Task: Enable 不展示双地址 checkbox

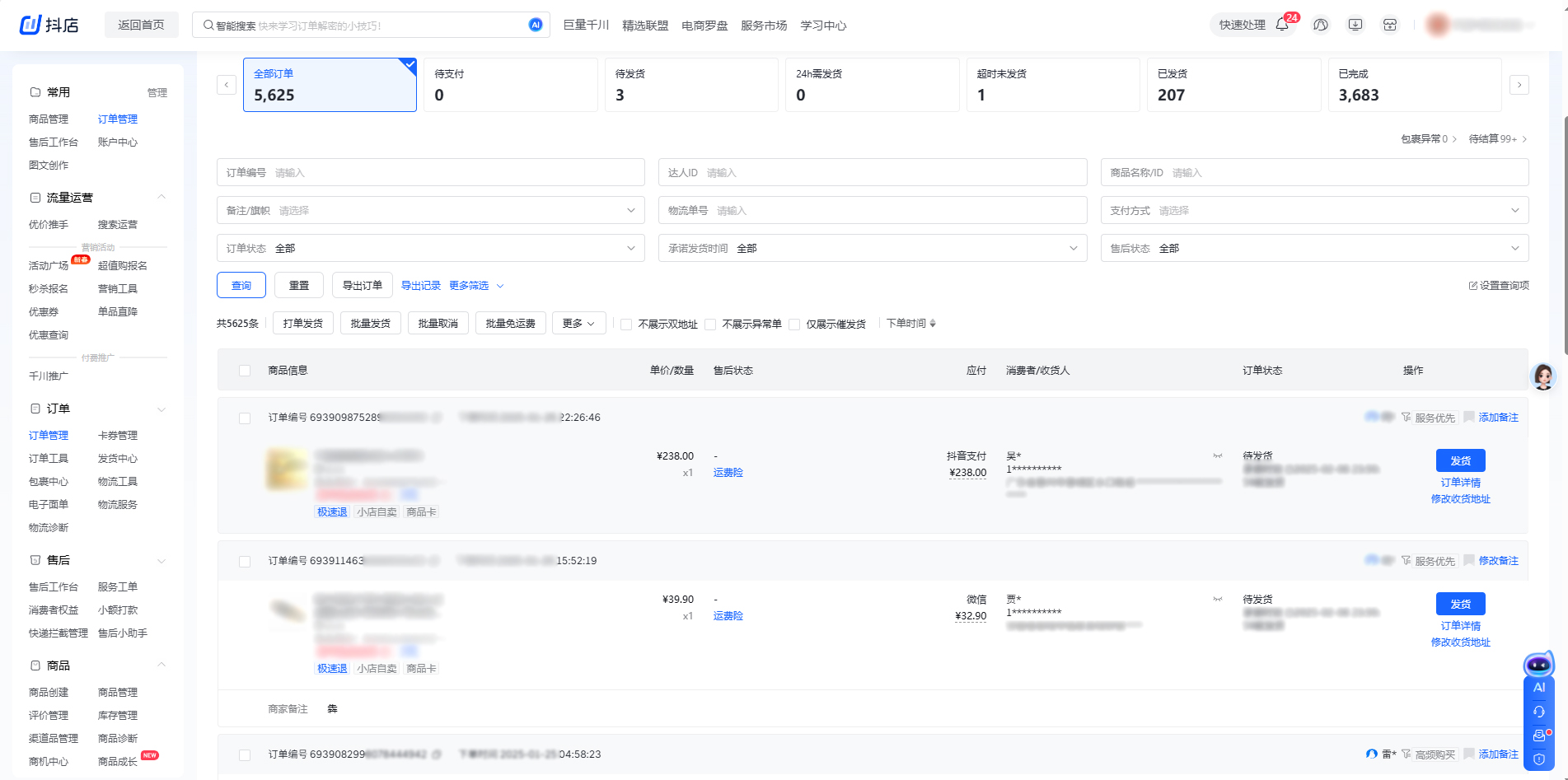Action: tap(626, 325)
